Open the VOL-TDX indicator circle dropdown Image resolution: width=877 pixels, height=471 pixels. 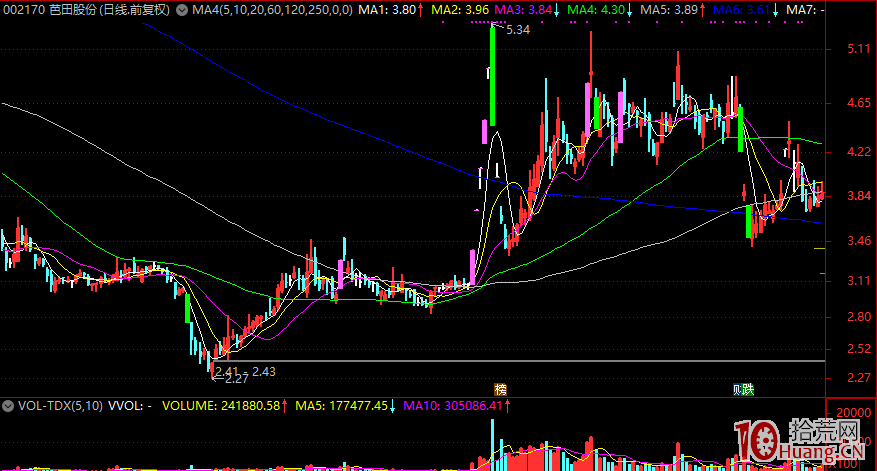[8, 406]
